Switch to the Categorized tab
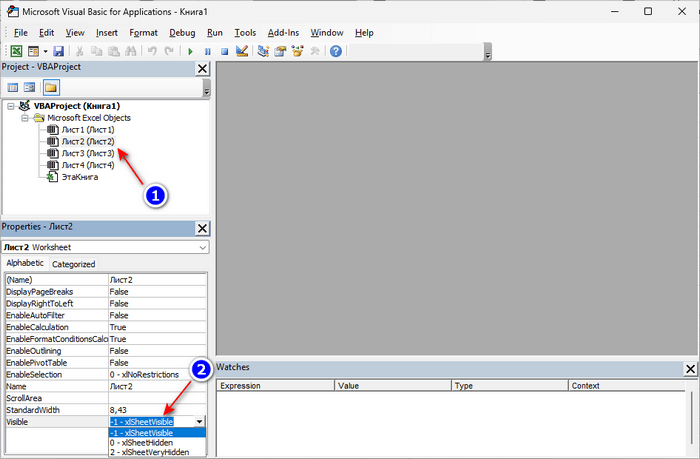This screenshot has width=700, height=459. (73, 264)
